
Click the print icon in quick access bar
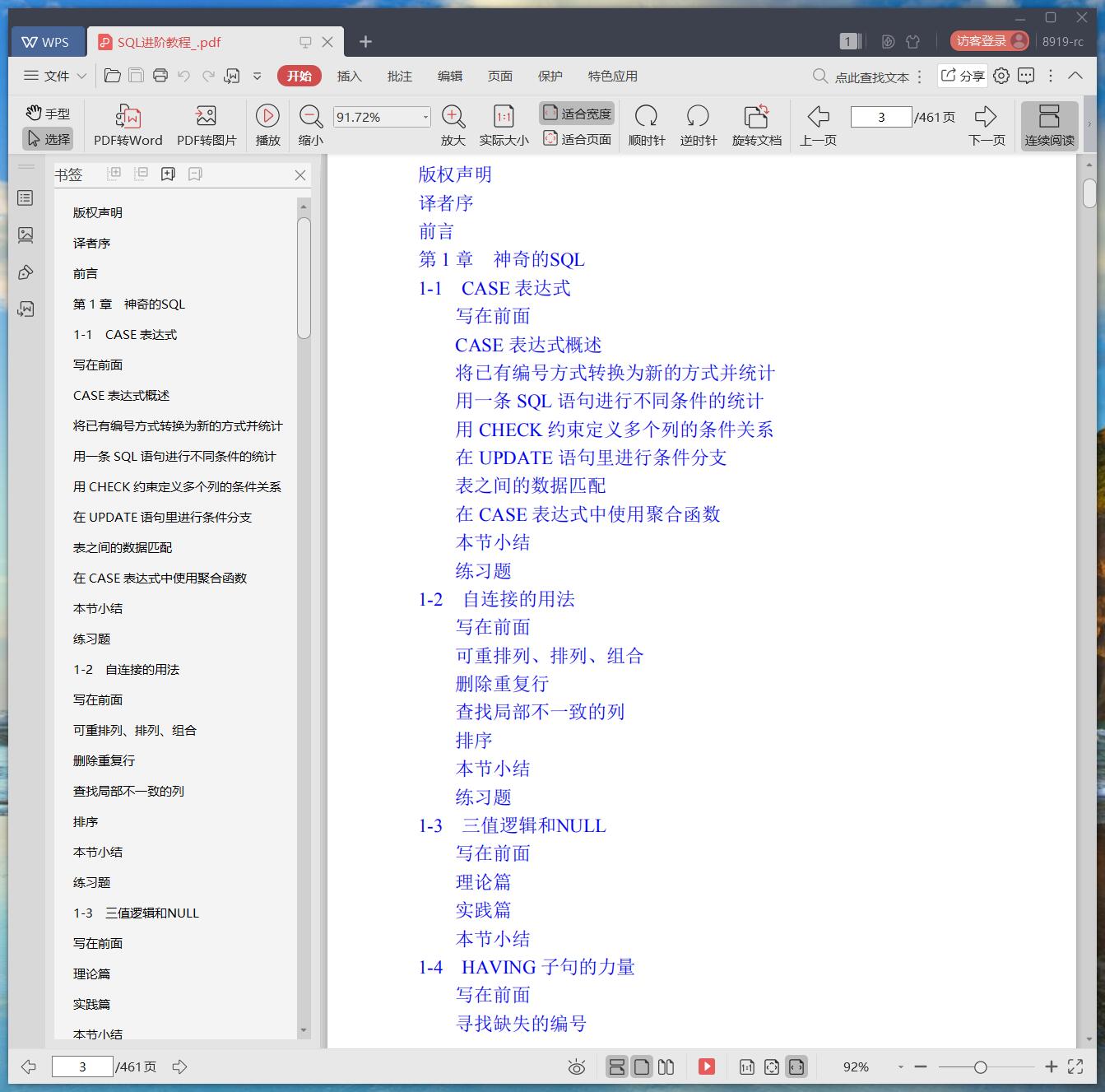coord(160,76)
